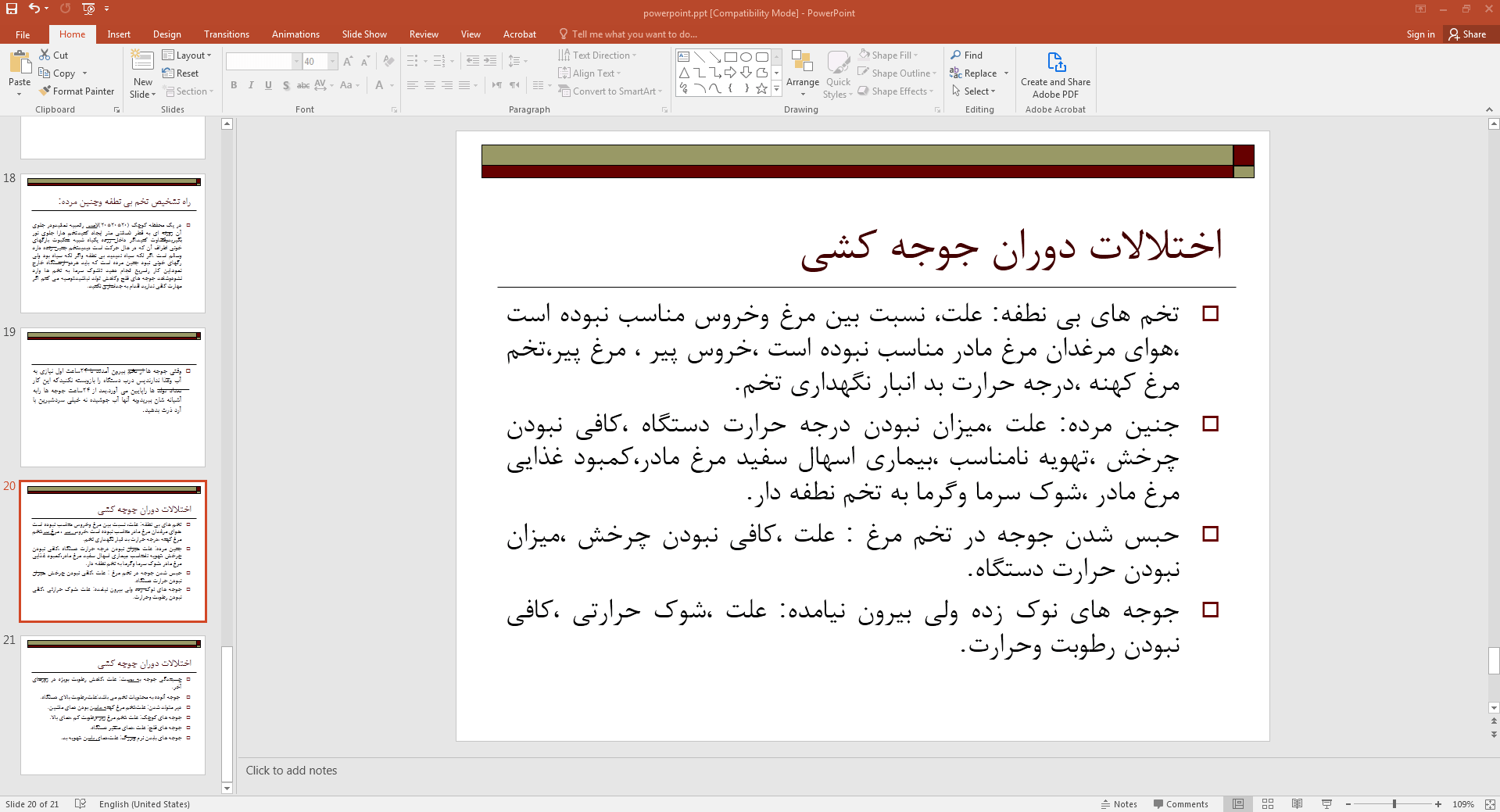The height and width of the screenshot is (812, 1500).
Task: Fit slide to current window
Action: (x=1490, y=804)
